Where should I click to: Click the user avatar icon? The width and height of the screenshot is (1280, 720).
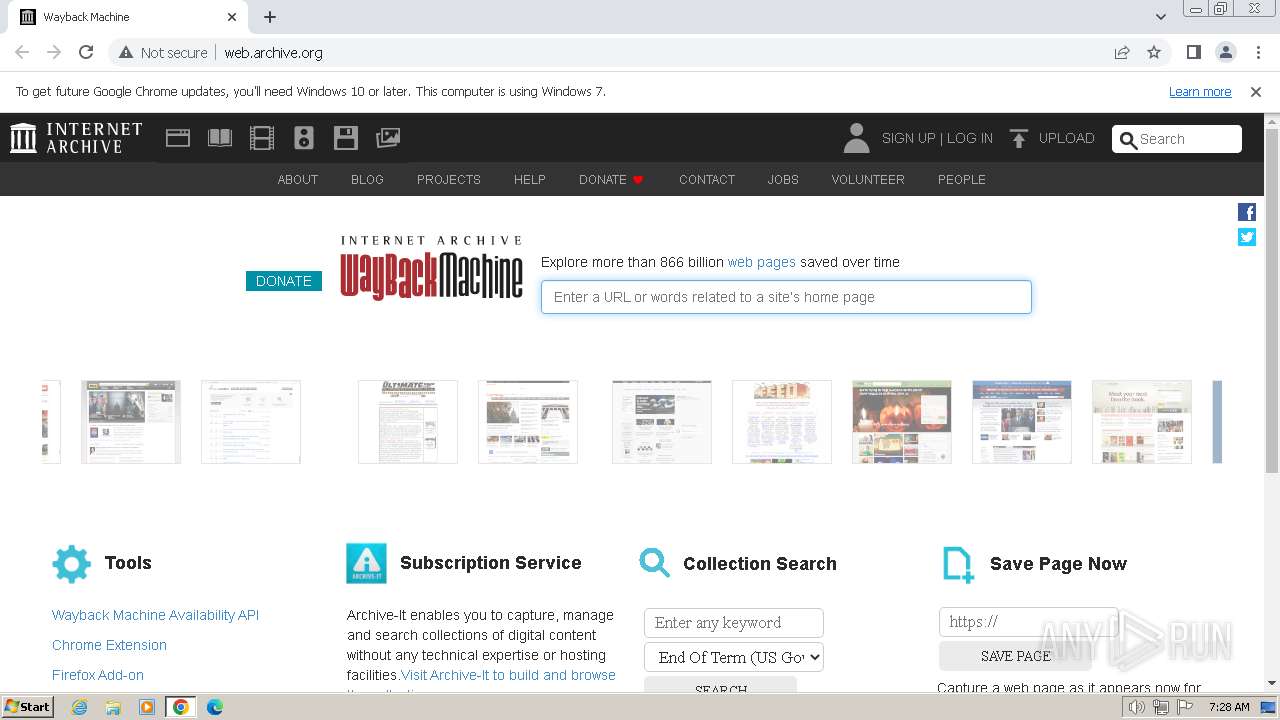tap(856, 138)
